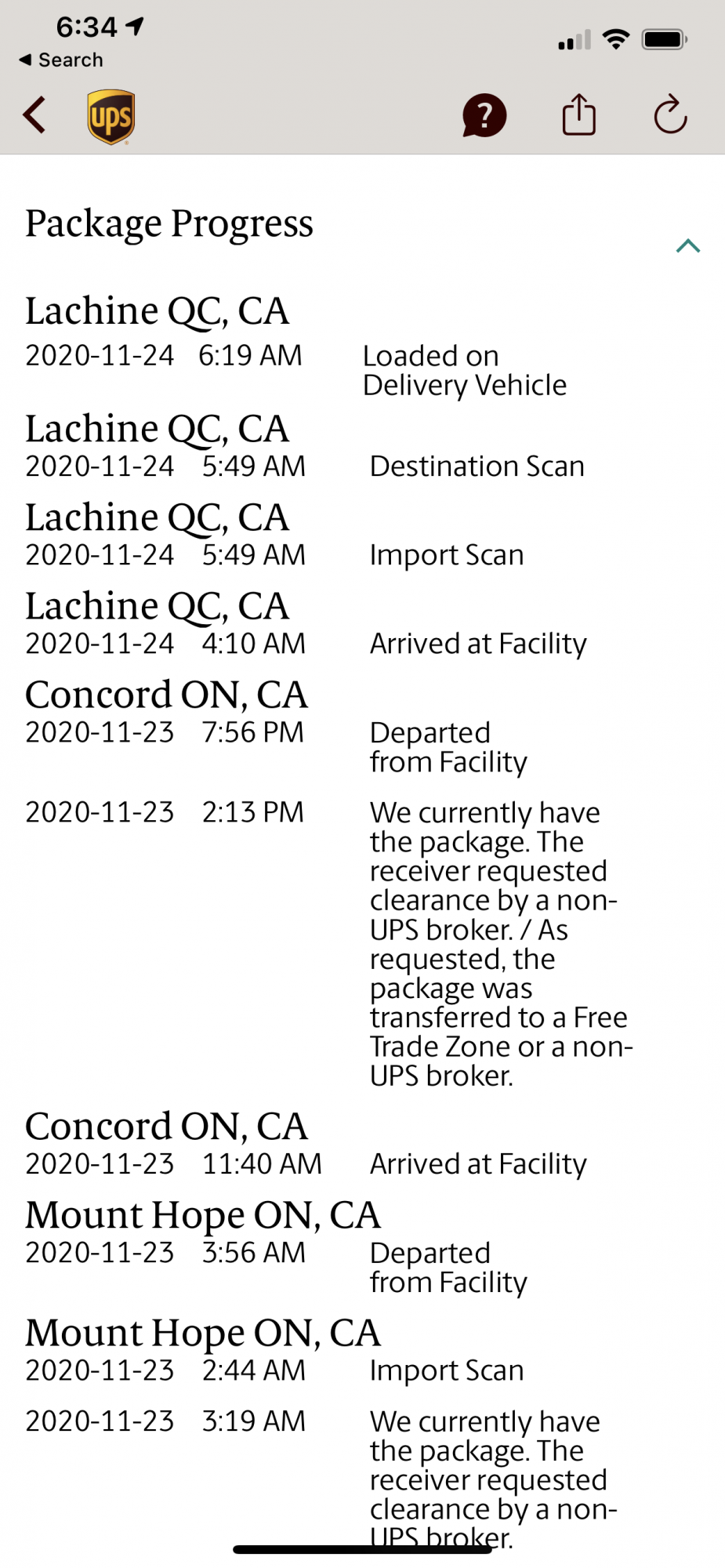The image size is (725, 1568).
Task: Tap the share icon
Action: pos(579,115)
